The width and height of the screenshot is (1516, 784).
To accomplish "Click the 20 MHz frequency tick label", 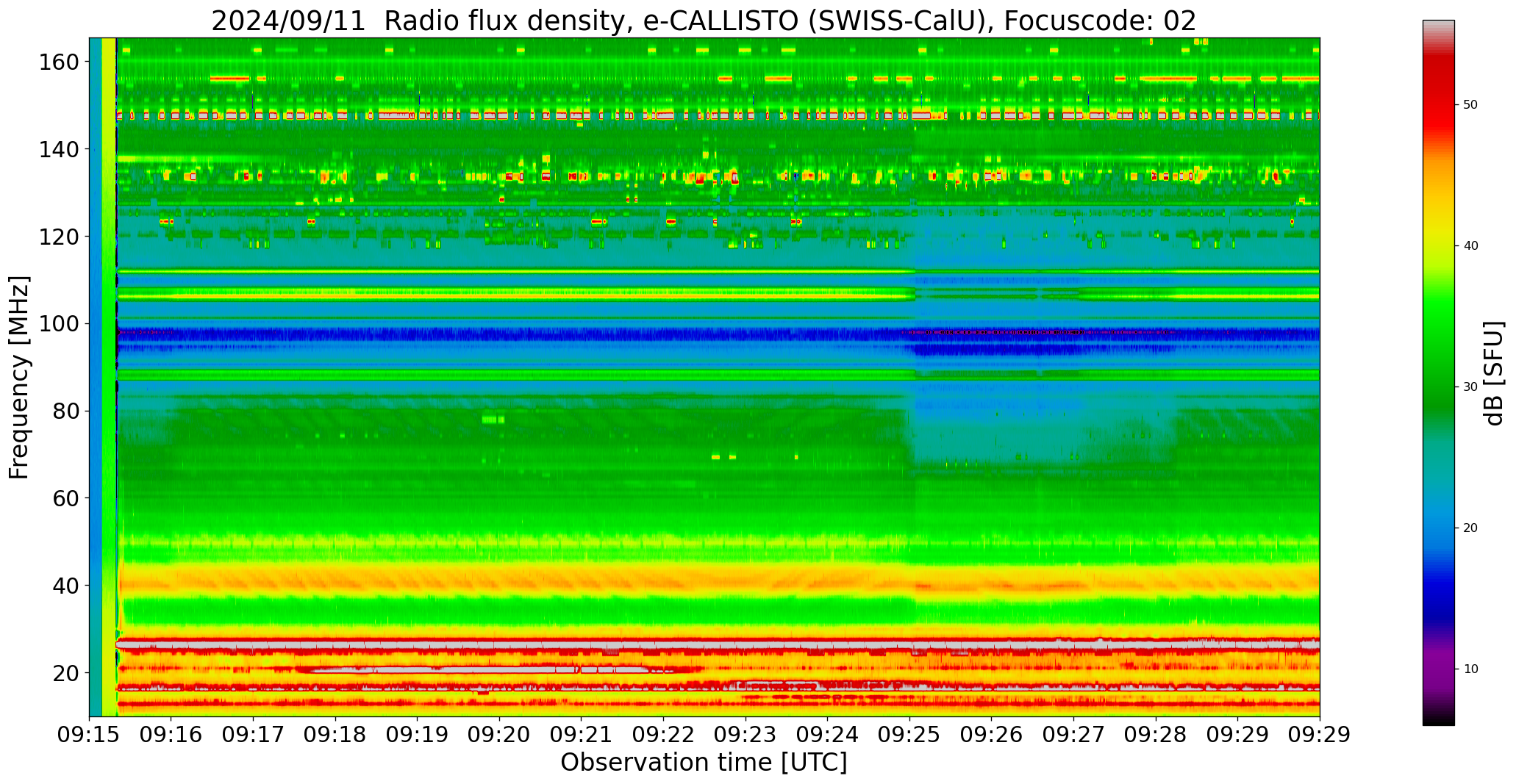I will 66,673.
